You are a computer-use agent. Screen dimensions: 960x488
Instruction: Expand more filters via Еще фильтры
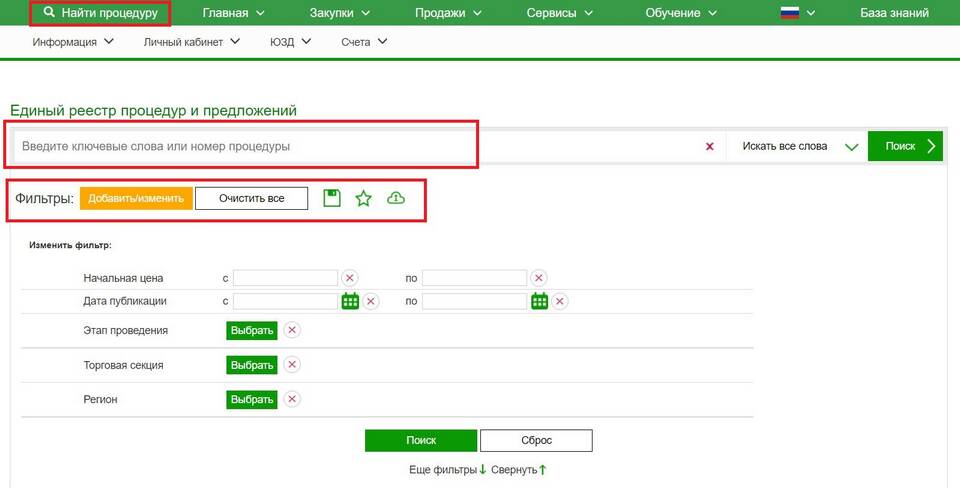click(448, 469)
